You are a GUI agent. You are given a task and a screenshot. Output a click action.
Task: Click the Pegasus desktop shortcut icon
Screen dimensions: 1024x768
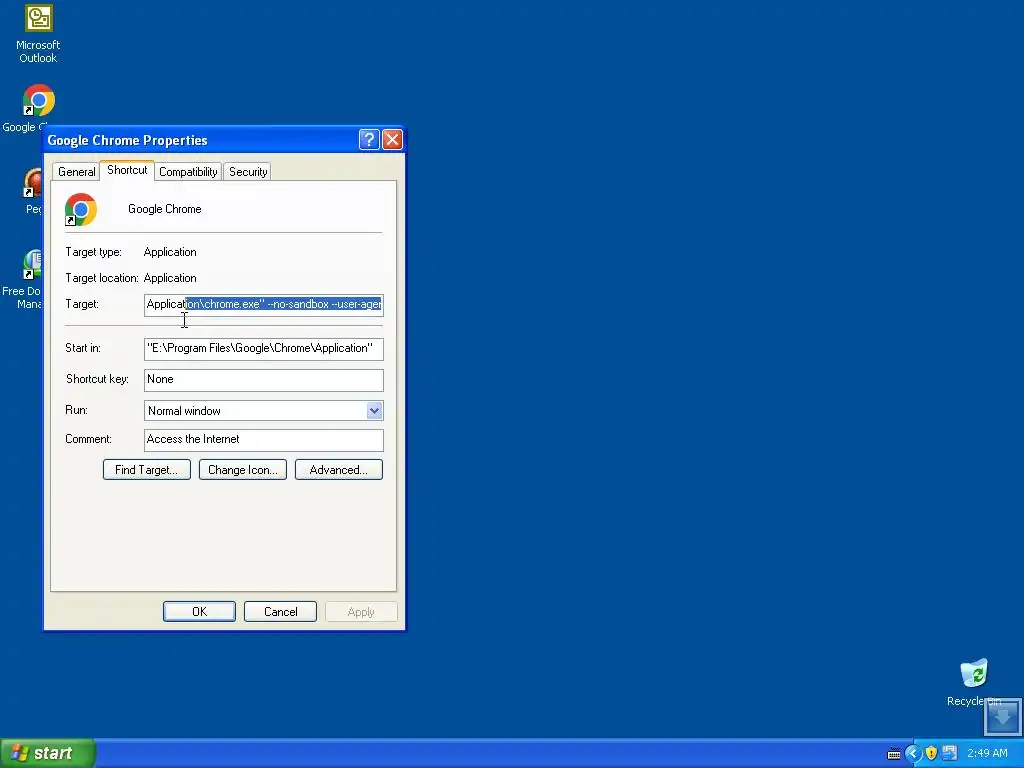click(33, 183)
